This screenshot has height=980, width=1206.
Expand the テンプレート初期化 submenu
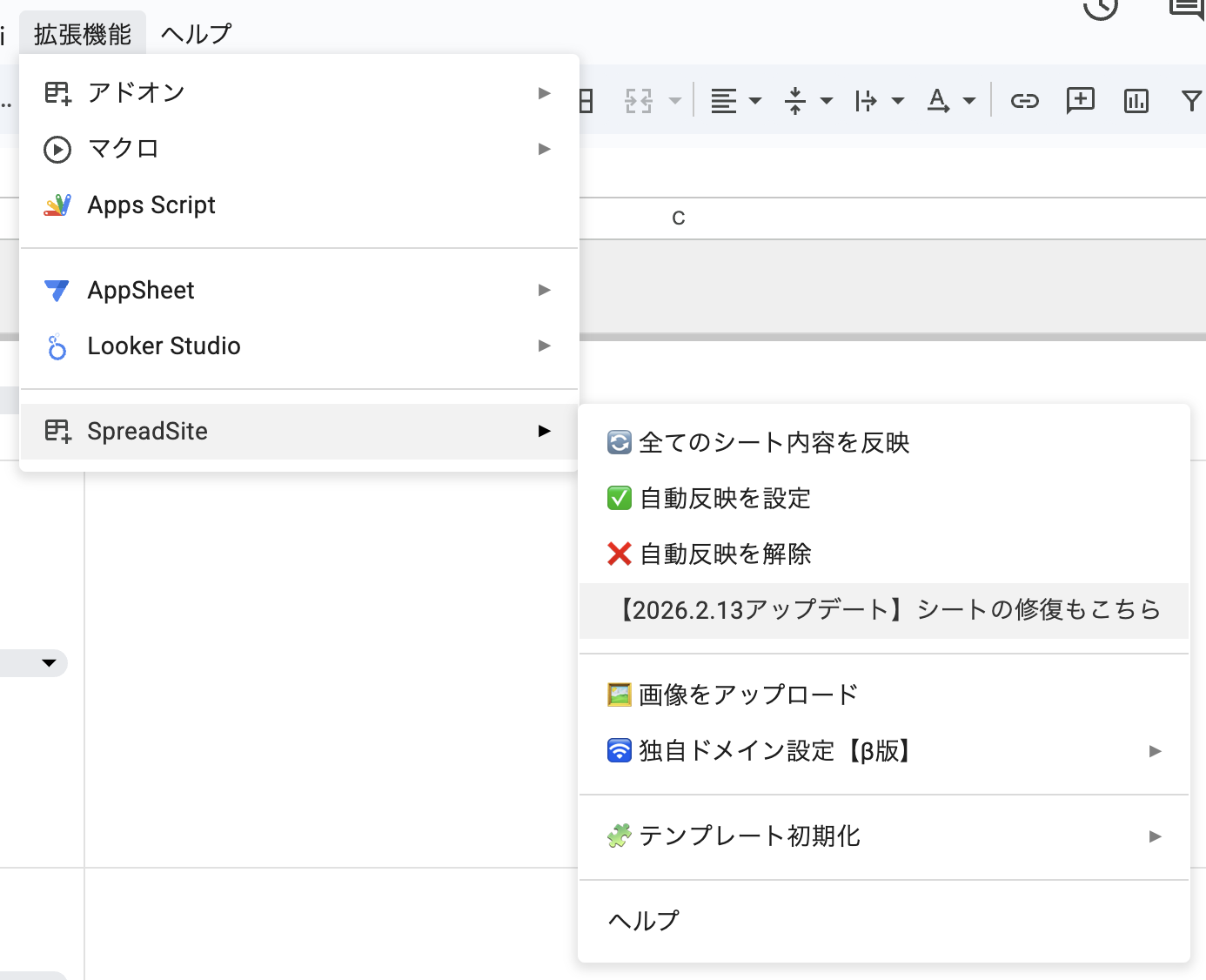pos(1155,836)
